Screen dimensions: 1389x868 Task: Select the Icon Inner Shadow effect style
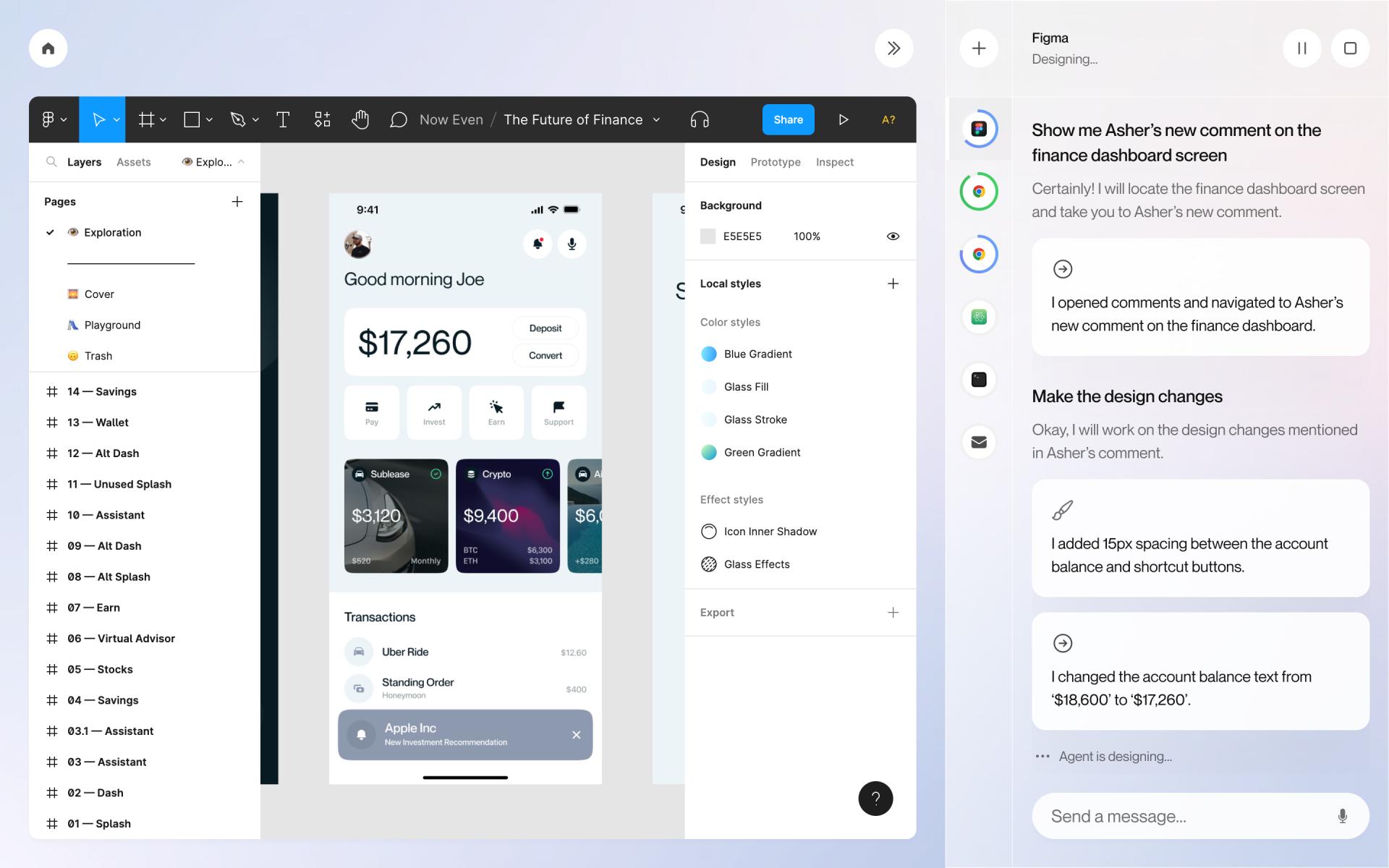coord(759,532)
